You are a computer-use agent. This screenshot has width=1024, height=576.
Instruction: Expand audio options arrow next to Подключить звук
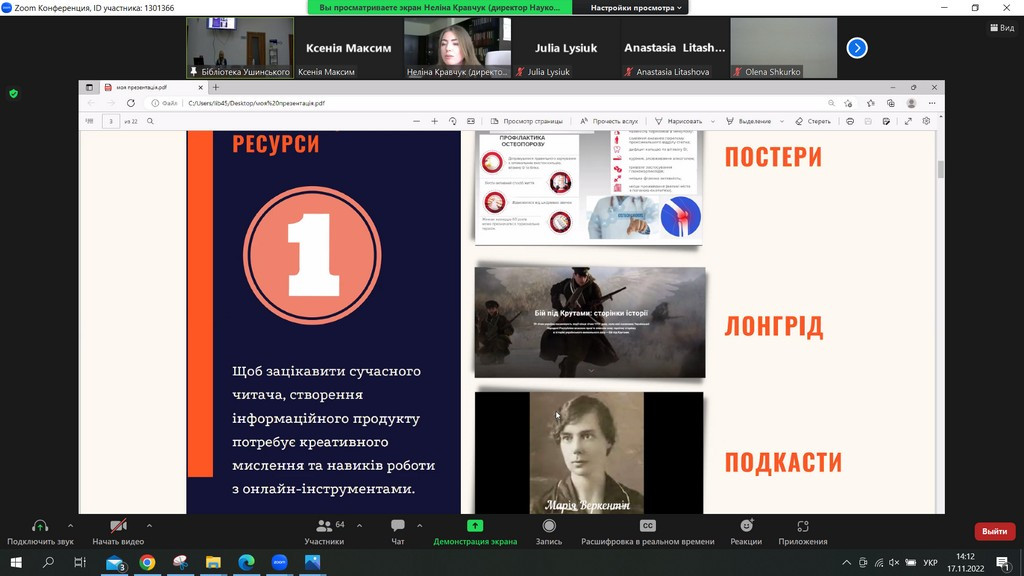pos(71,525)
